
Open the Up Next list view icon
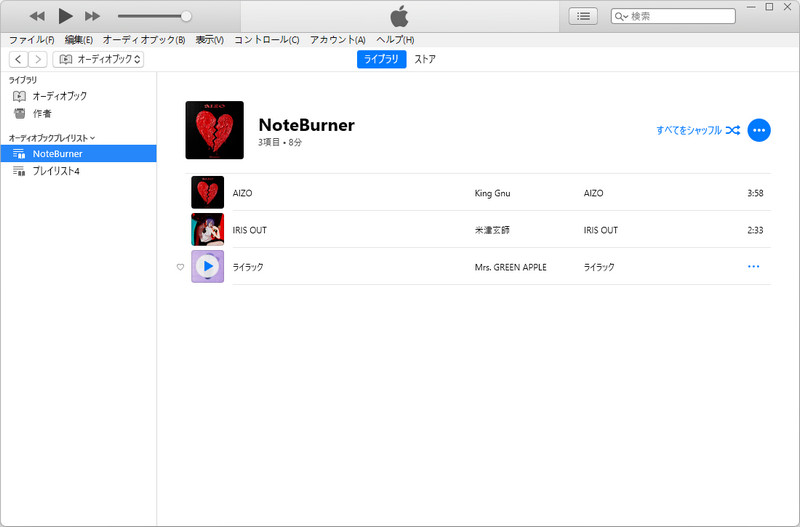583,16
